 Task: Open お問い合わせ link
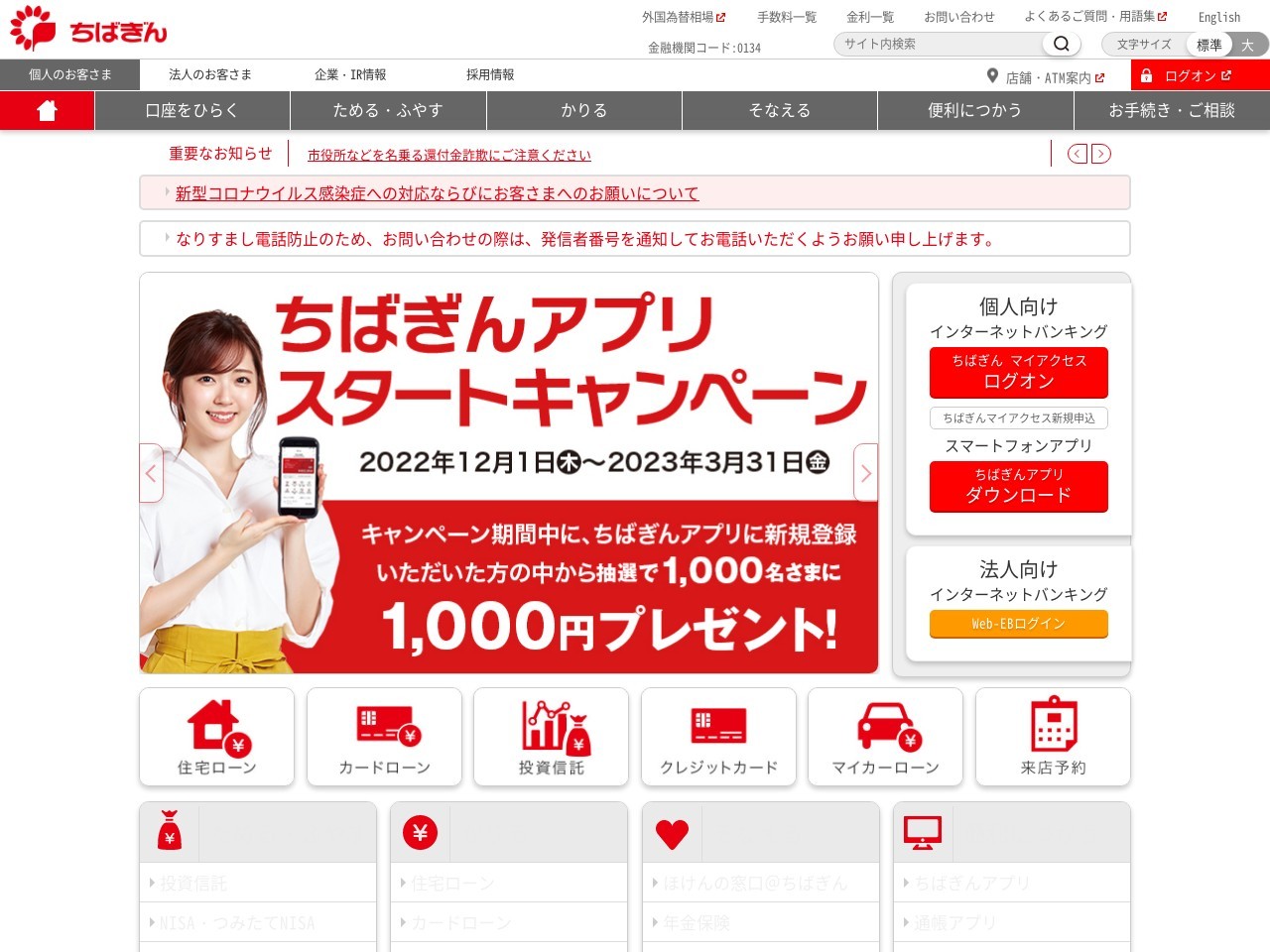959,17
